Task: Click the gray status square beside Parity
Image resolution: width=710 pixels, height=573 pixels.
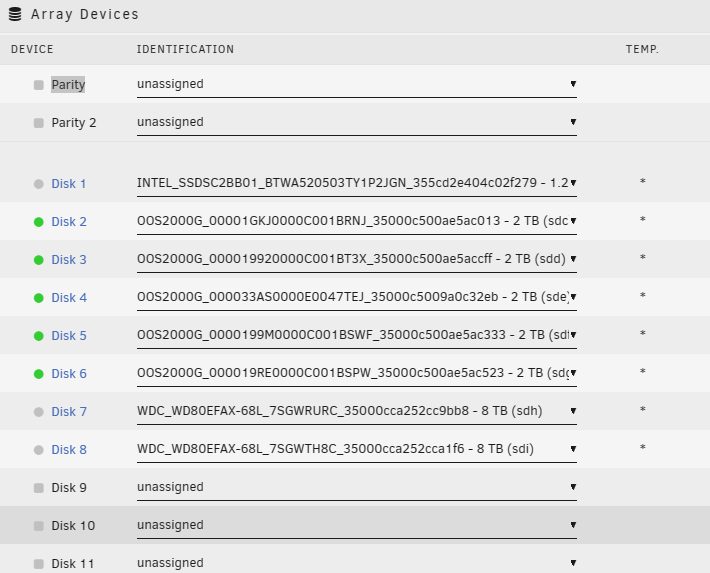Action: (38, 85)
